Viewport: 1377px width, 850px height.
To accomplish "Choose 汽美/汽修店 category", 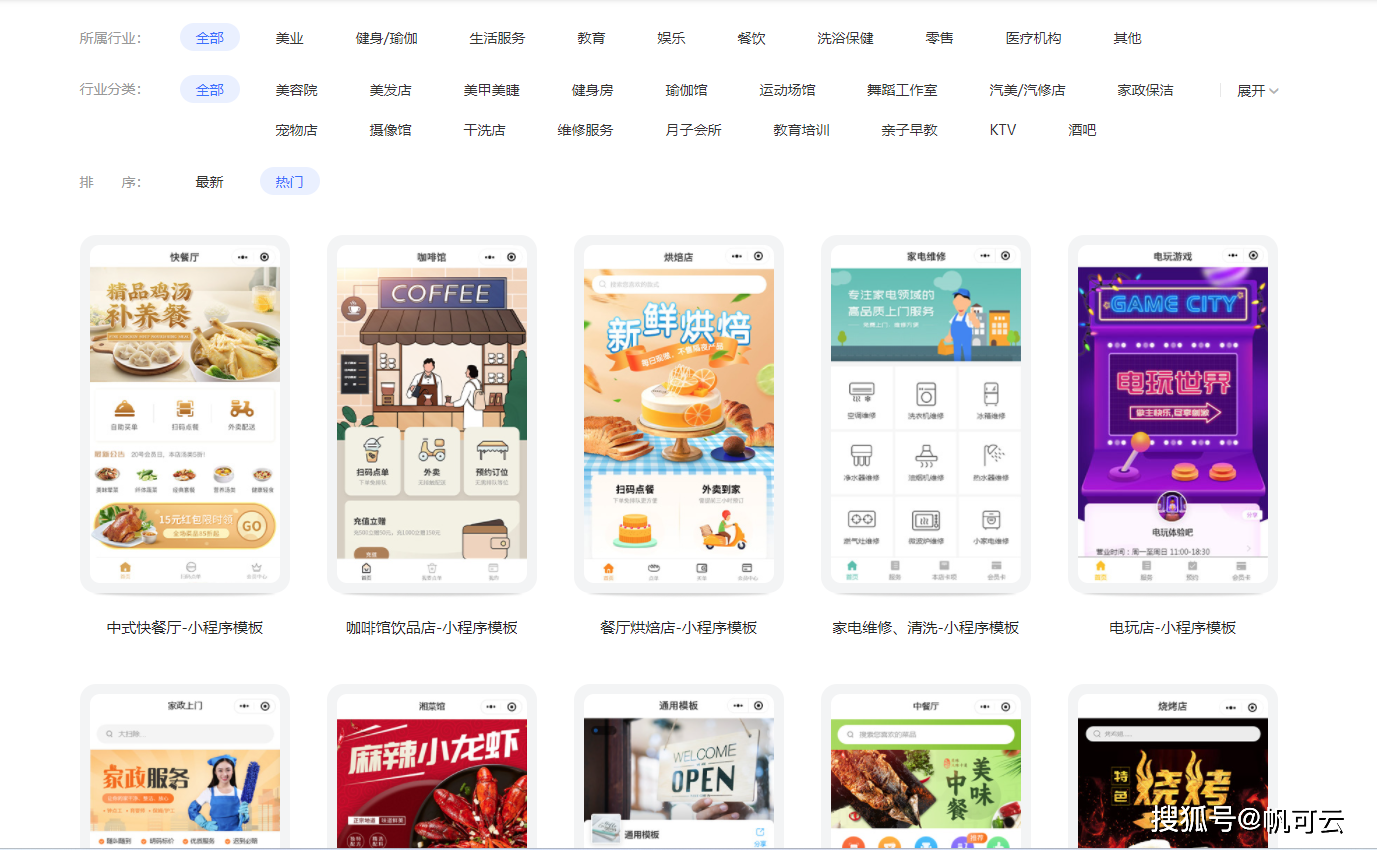I will (1027, 90).
